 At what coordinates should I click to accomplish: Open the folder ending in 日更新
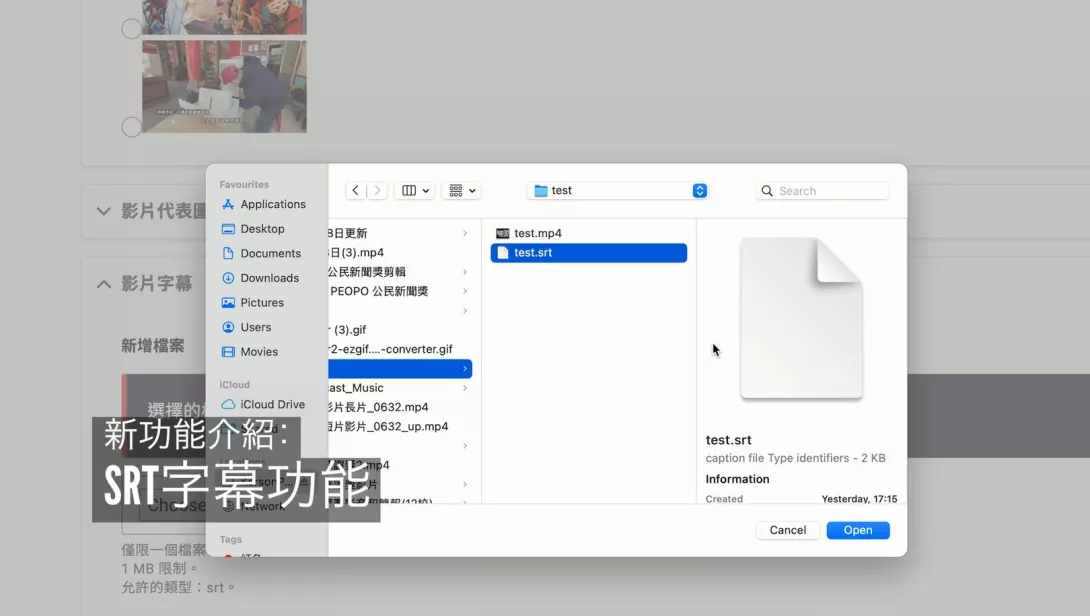click(x=400, y=233)
